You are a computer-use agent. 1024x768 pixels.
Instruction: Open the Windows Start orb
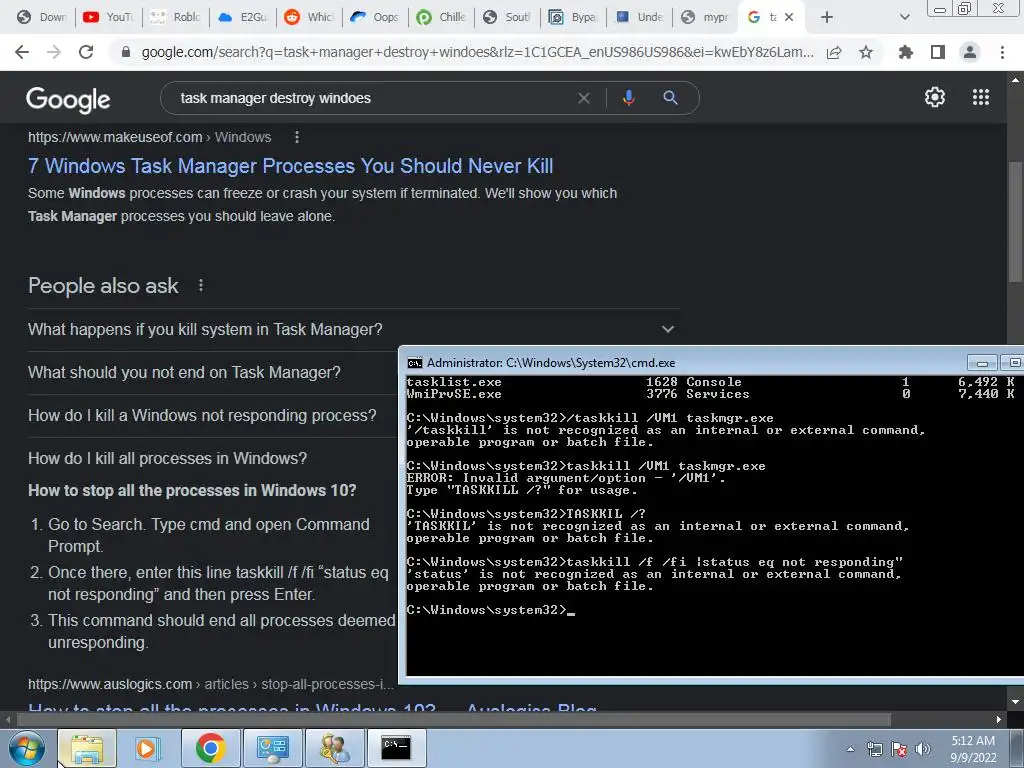[27, 748]
